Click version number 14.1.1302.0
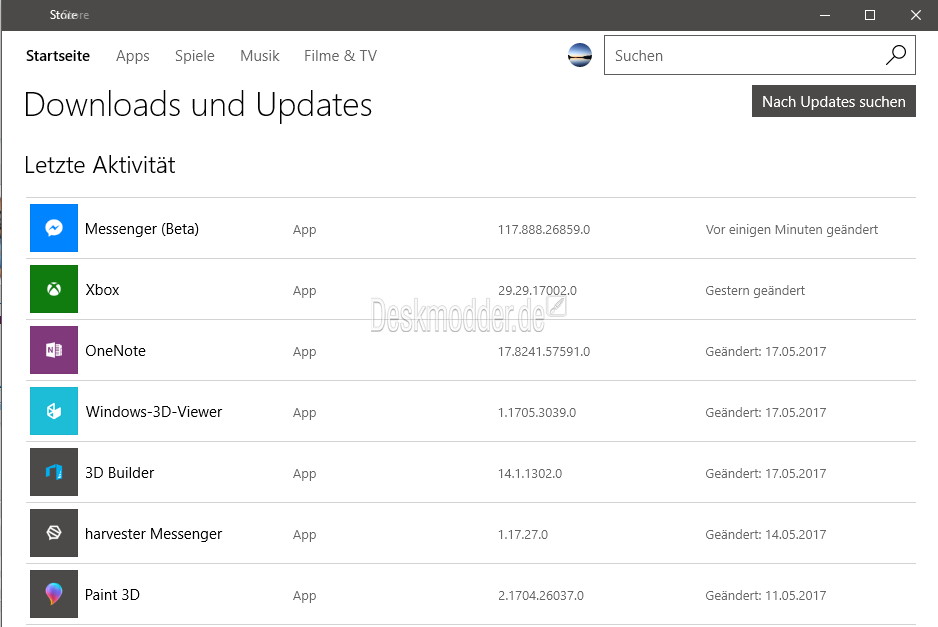938x627 pixels. [x=530, y=474]
